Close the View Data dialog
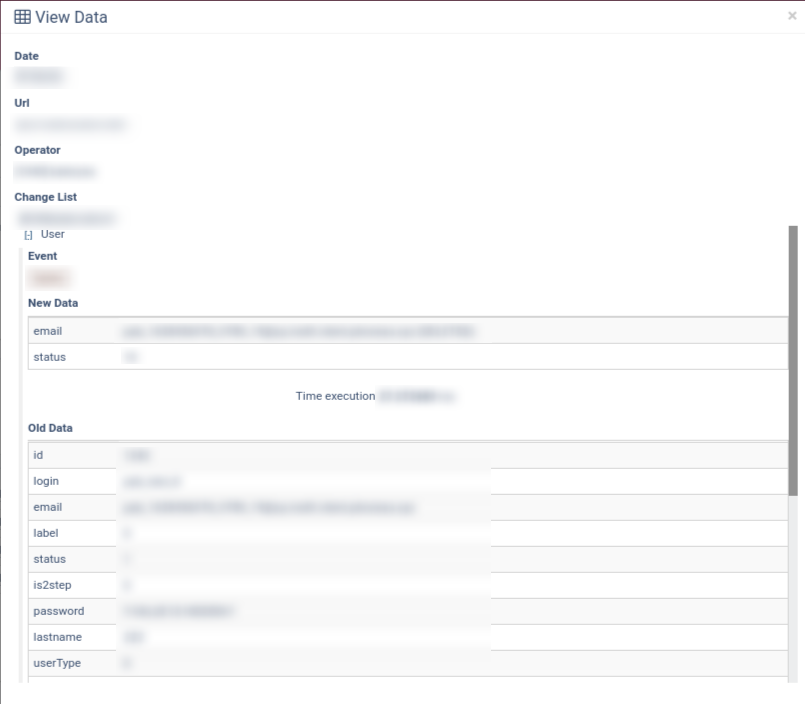Screen dimensions: 805x704 pyautogui.click(x=792, y=16)
